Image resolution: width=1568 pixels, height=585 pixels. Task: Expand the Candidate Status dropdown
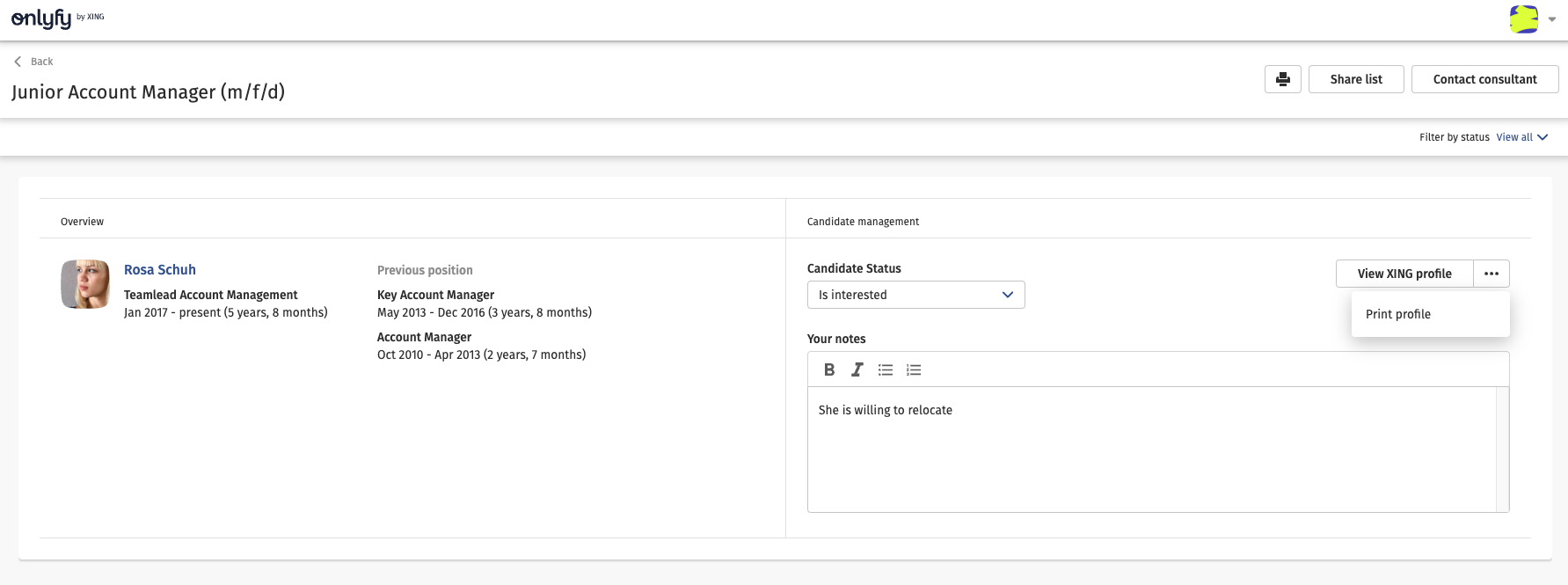915,295
